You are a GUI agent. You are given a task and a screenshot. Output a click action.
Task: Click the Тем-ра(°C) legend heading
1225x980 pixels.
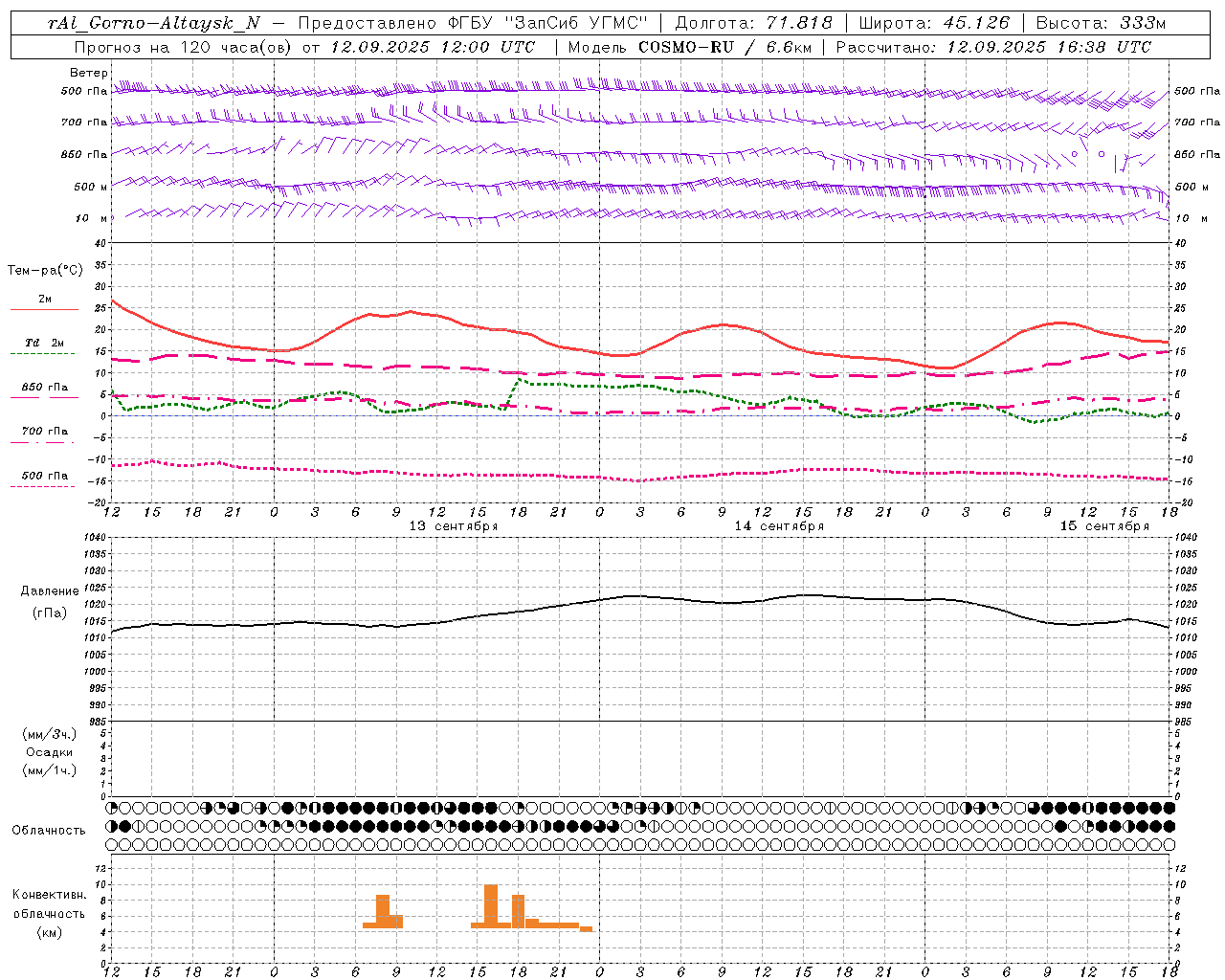click(x=45, y=271)
